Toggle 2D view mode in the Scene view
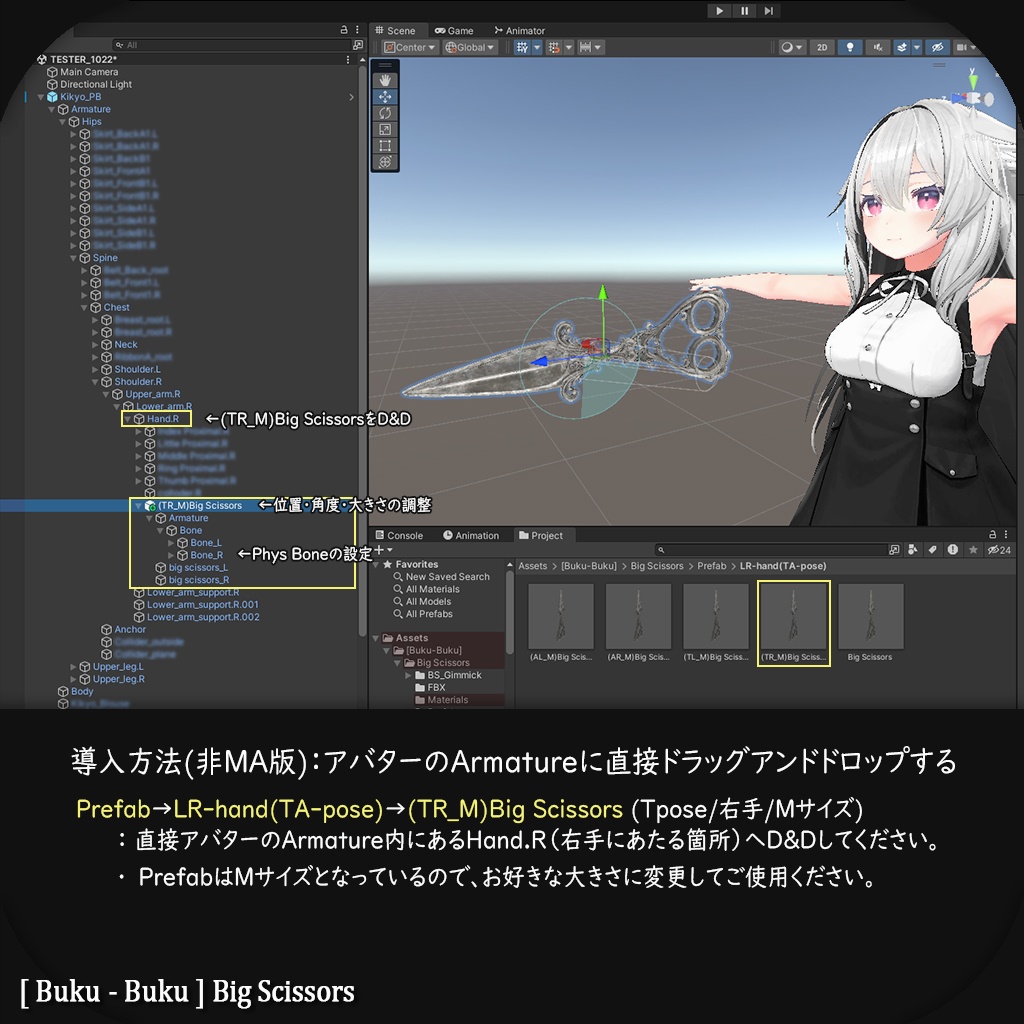 point(822,47)
